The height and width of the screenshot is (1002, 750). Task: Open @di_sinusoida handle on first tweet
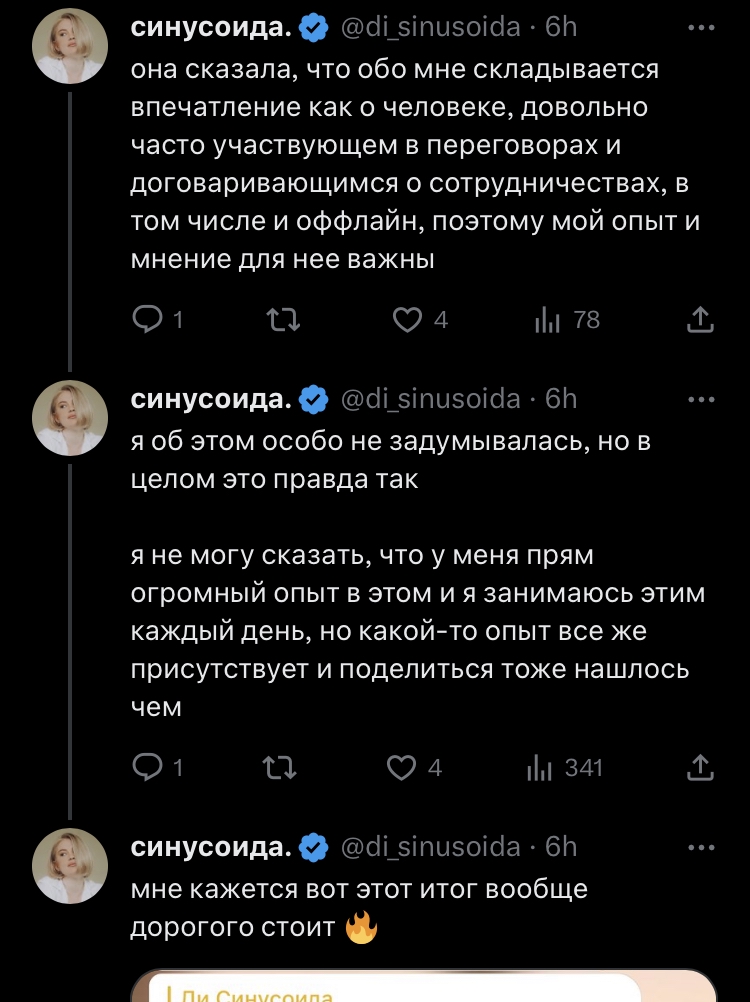click(431, 28)
